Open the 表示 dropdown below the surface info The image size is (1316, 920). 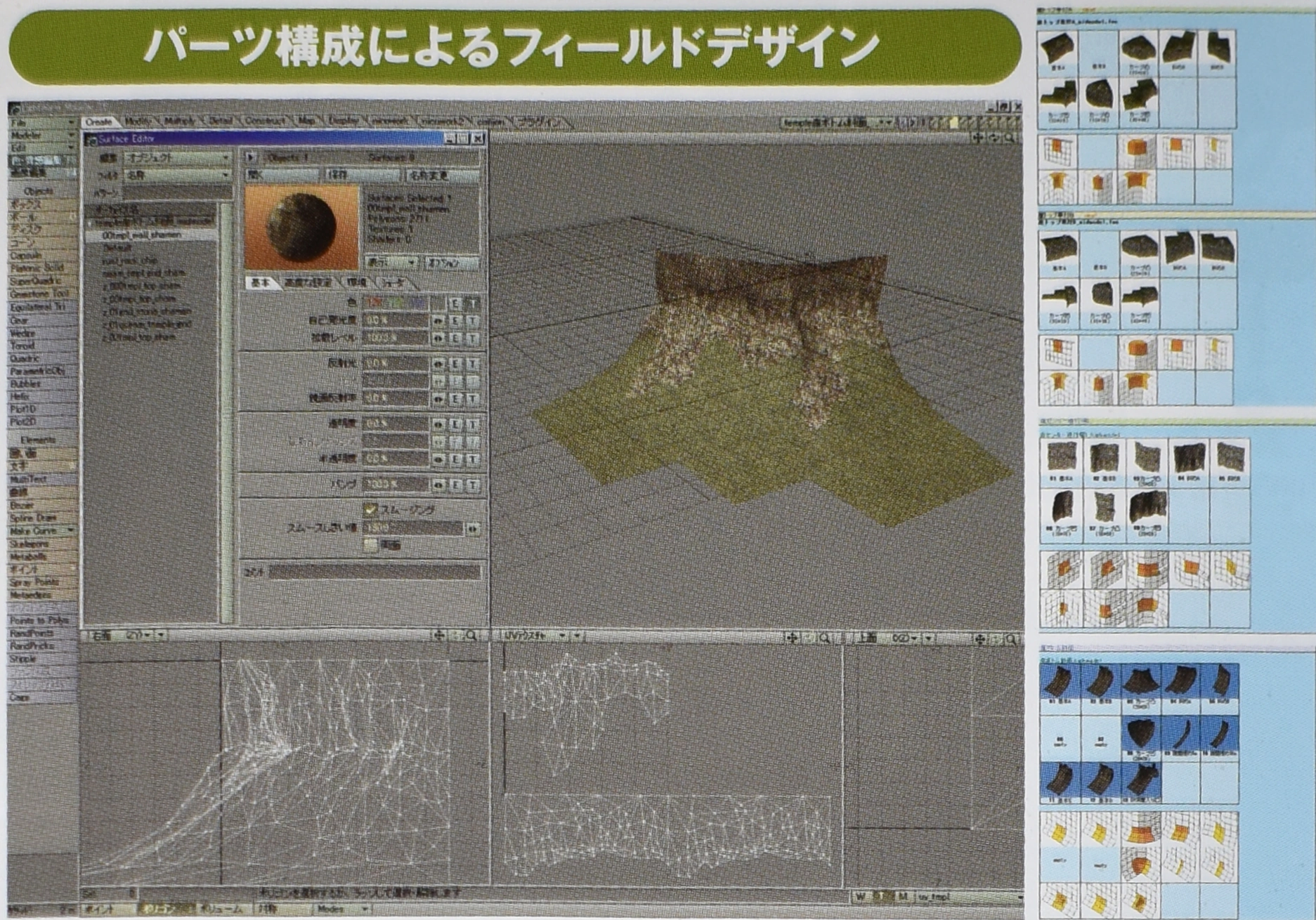tap(392, 263)
